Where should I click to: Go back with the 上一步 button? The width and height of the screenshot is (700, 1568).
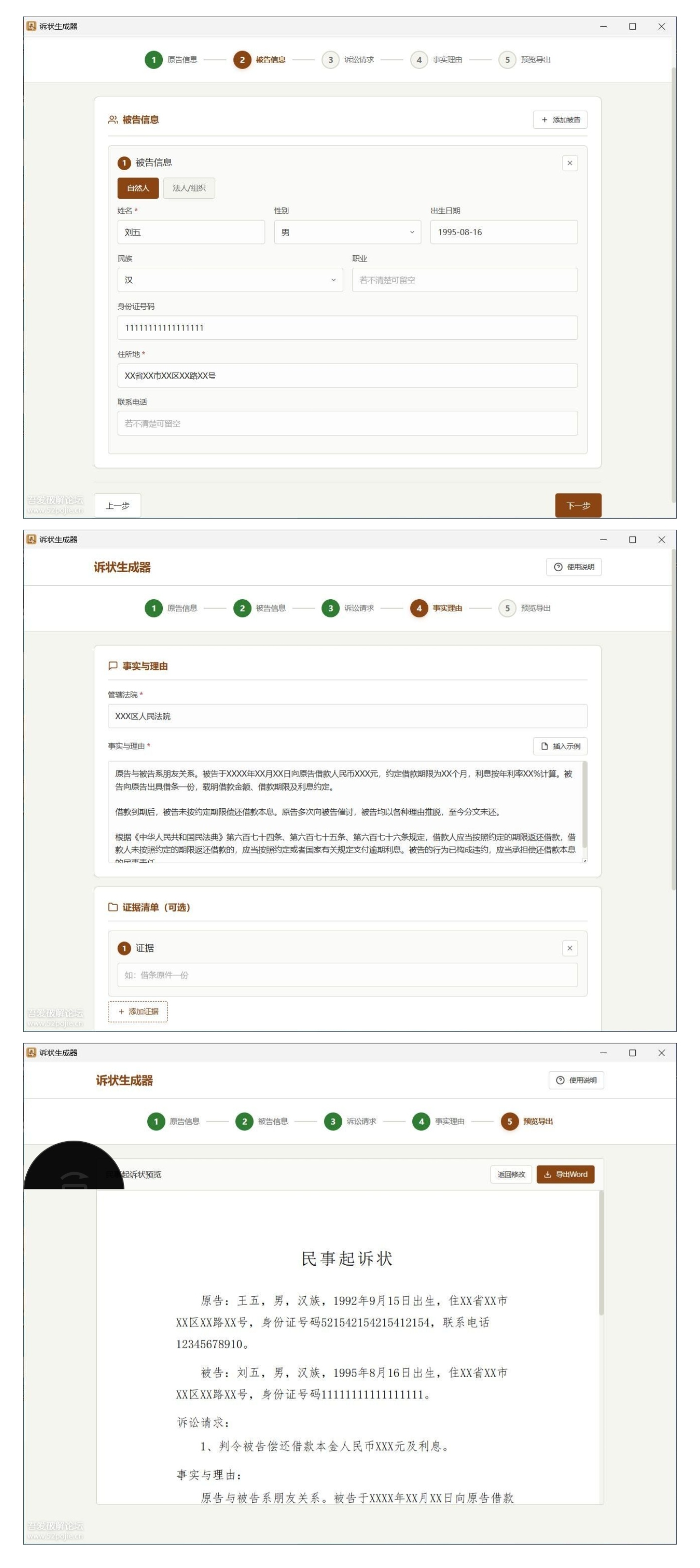pos(118,506)
